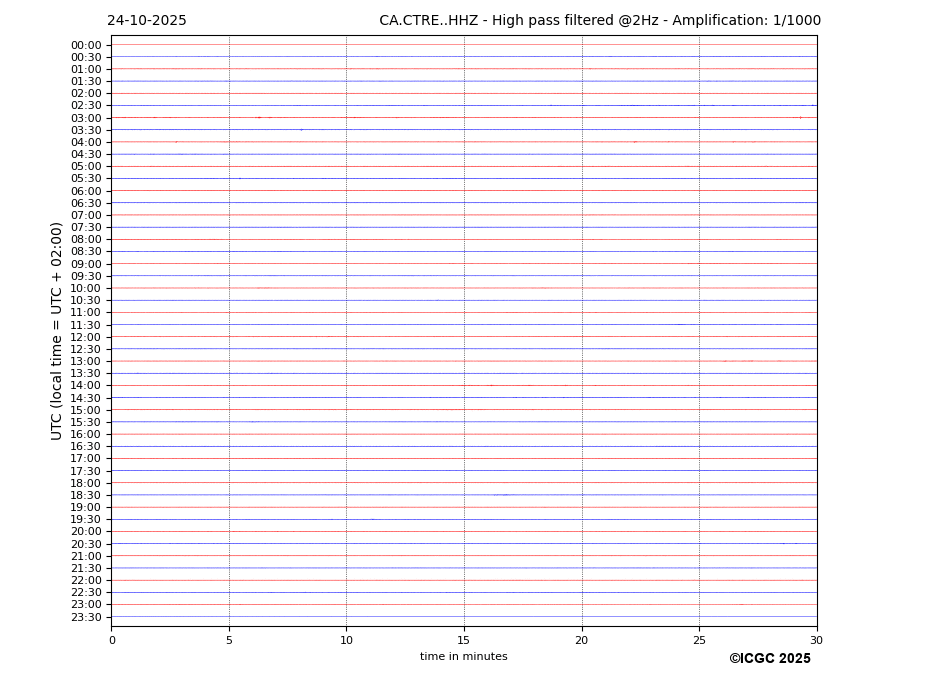This screenshot has width=927, height=696.
Task: Select the 18:30 time row label
Action: [x=86, y=495]
